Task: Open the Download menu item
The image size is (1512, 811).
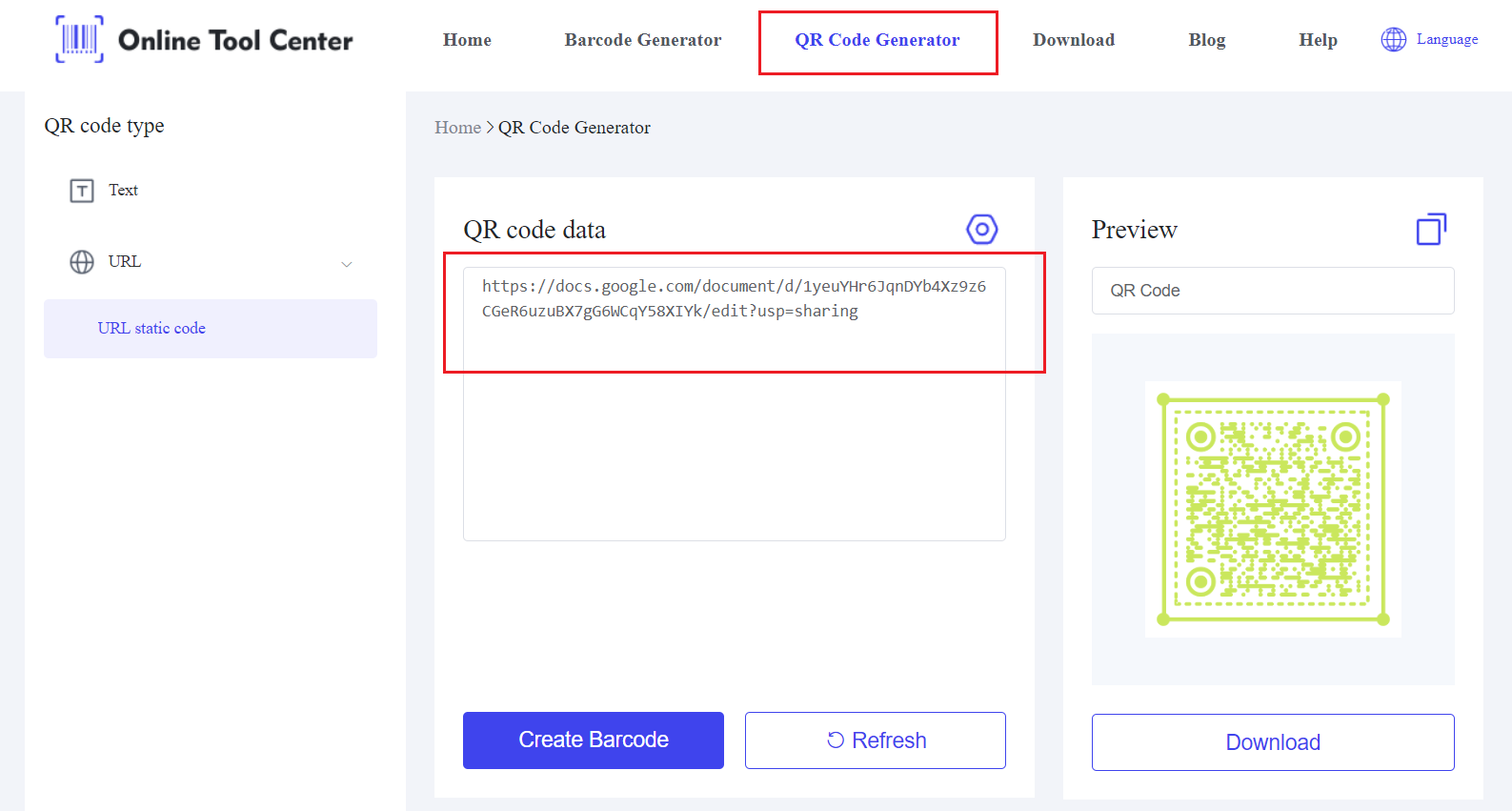Action: [1074, 40]
